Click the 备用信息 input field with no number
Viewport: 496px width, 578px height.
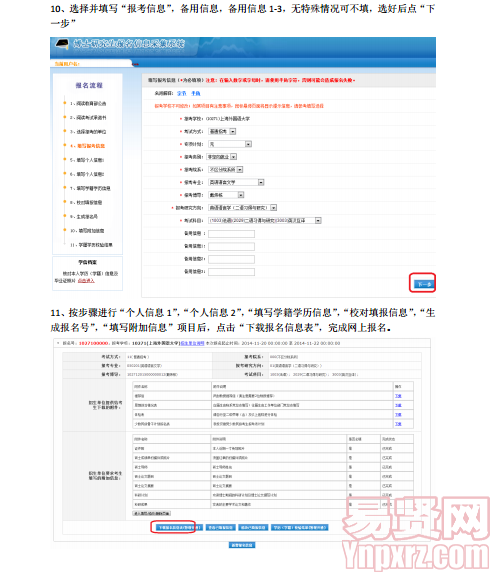pyautogui.click(x=231, y=234)
